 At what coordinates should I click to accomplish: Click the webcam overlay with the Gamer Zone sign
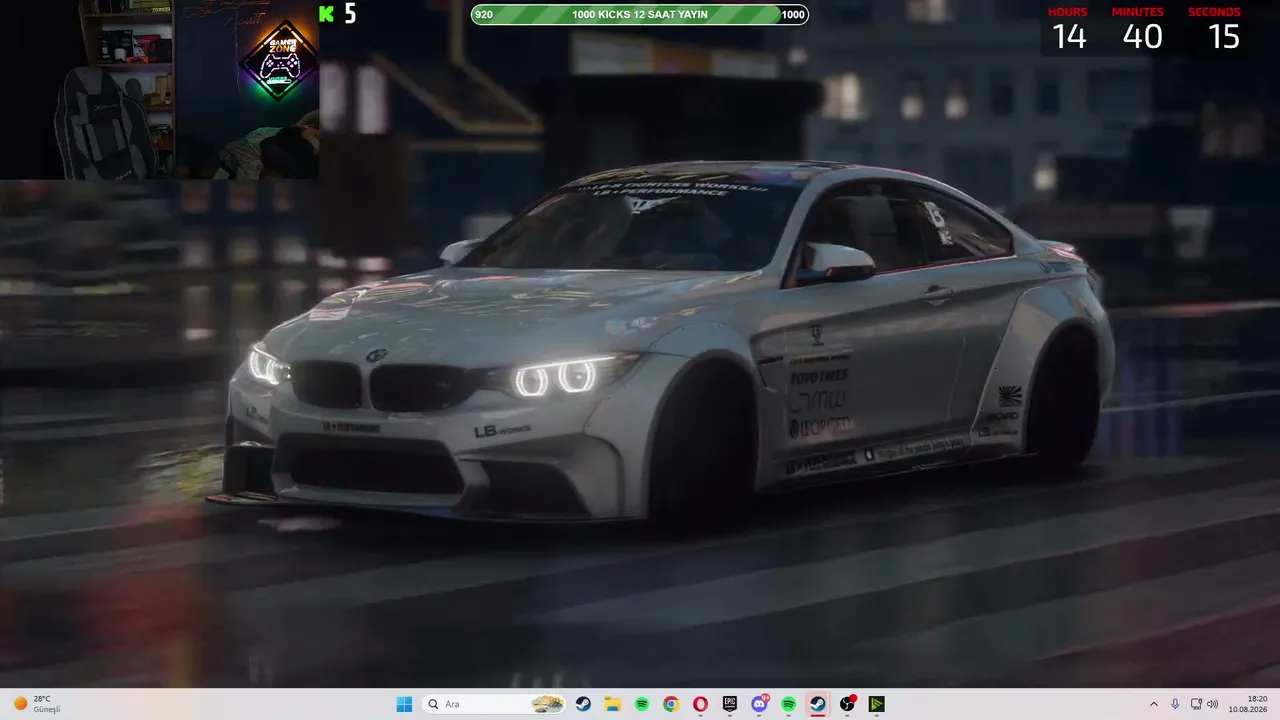point(160,90)
